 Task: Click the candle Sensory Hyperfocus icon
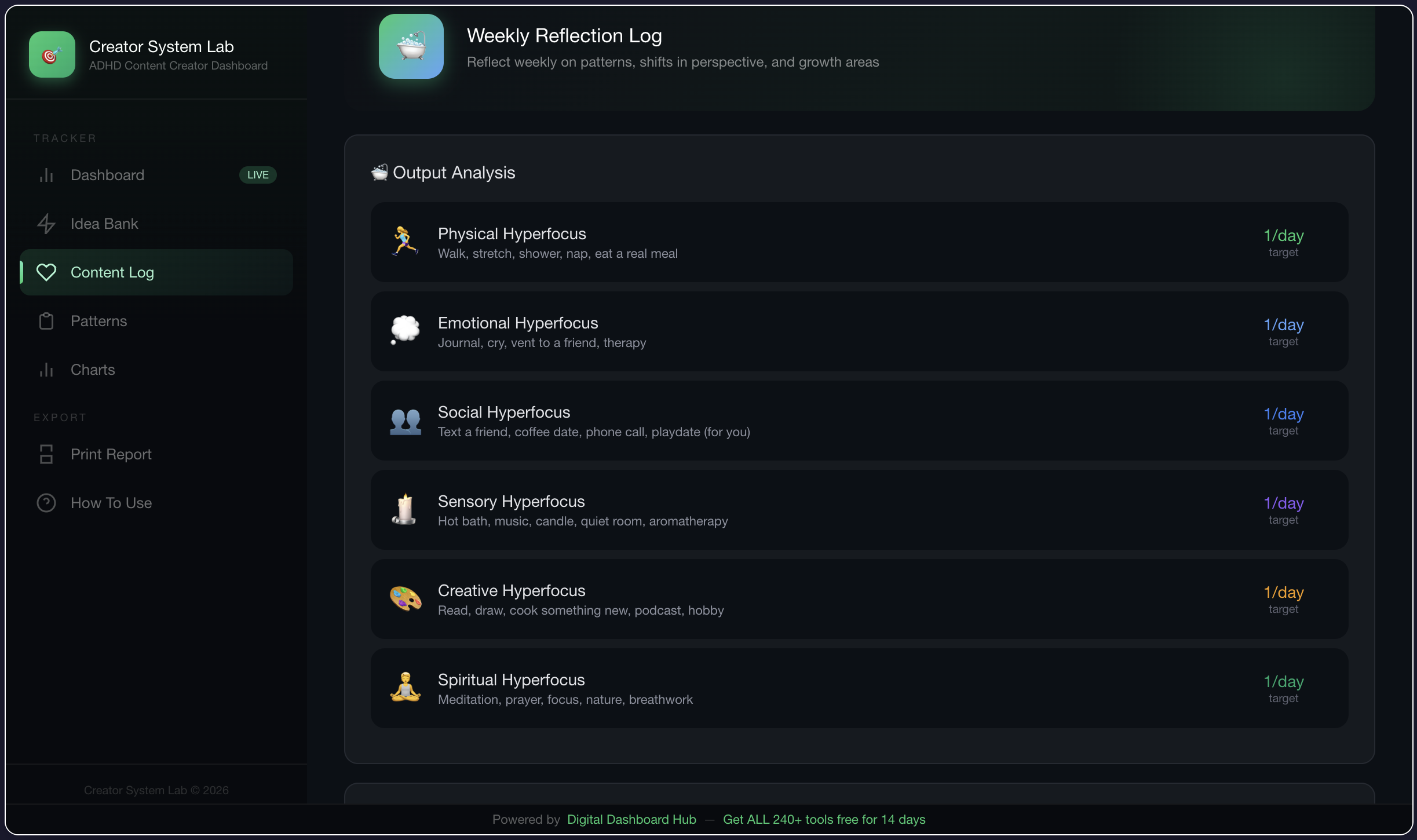pyautogui.click(x=405, y=510)
